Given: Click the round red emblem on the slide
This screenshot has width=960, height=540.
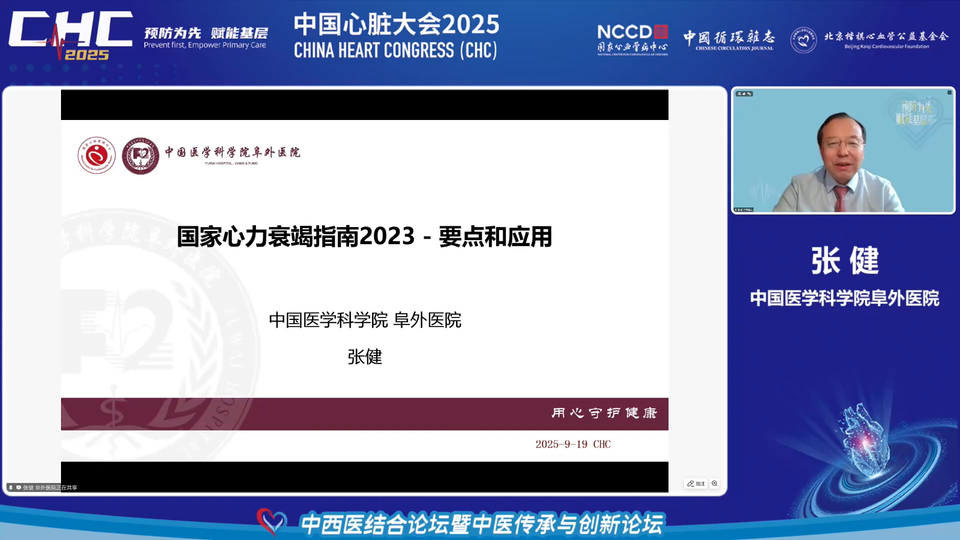Looking at the screenshot, I should pyautogui.click(x=96, y=156).
